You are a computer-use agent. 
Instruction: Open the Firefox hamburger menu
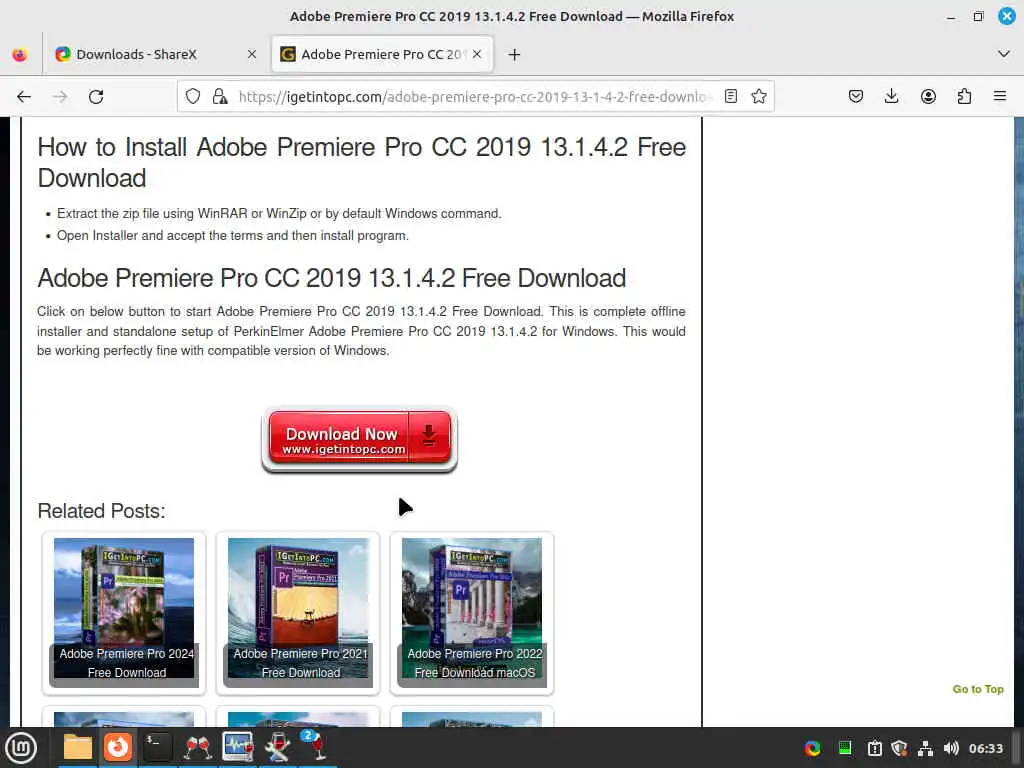point(1000,97)
